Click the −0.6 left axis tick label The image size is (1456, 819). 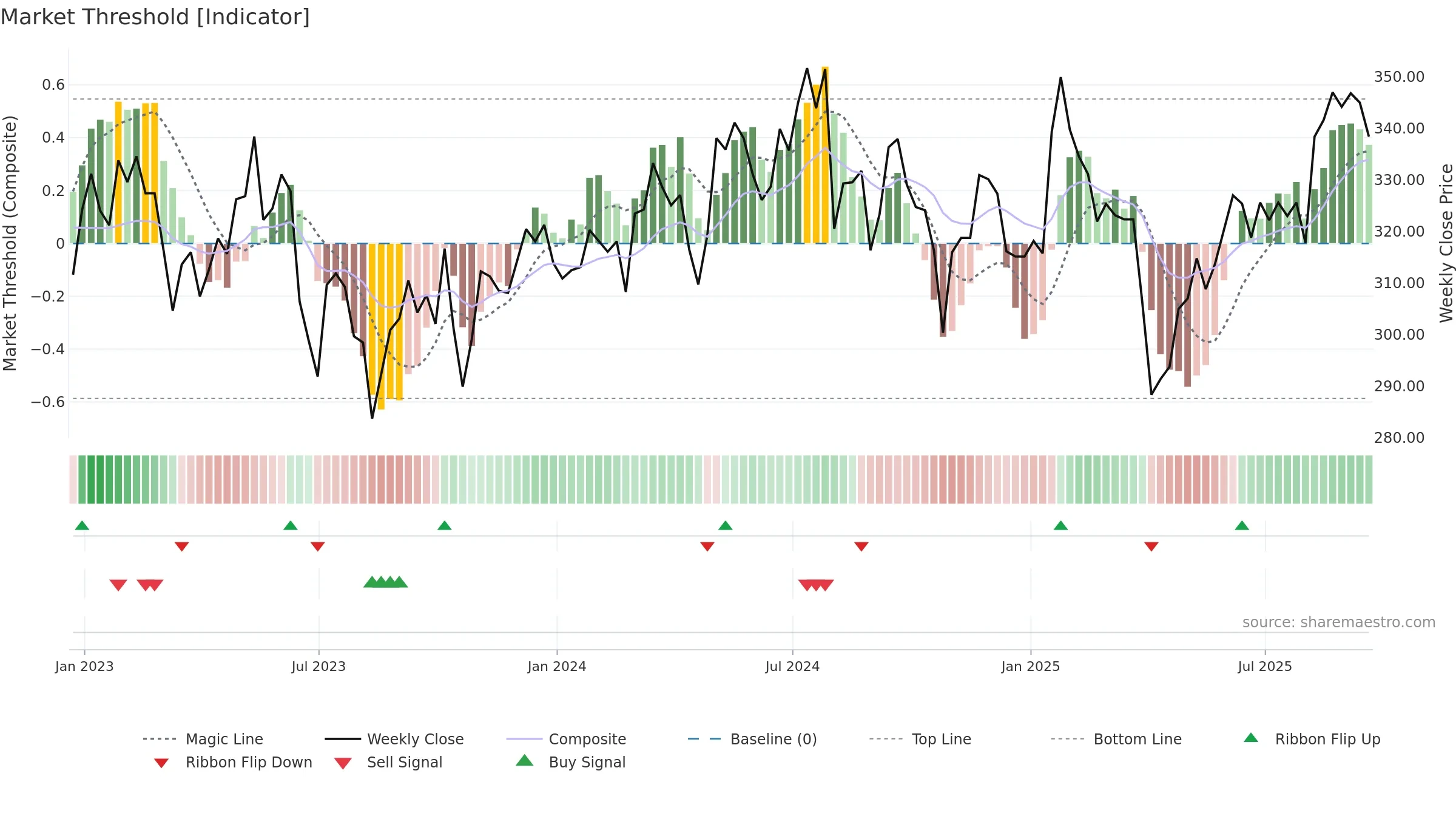pos(48,402)
